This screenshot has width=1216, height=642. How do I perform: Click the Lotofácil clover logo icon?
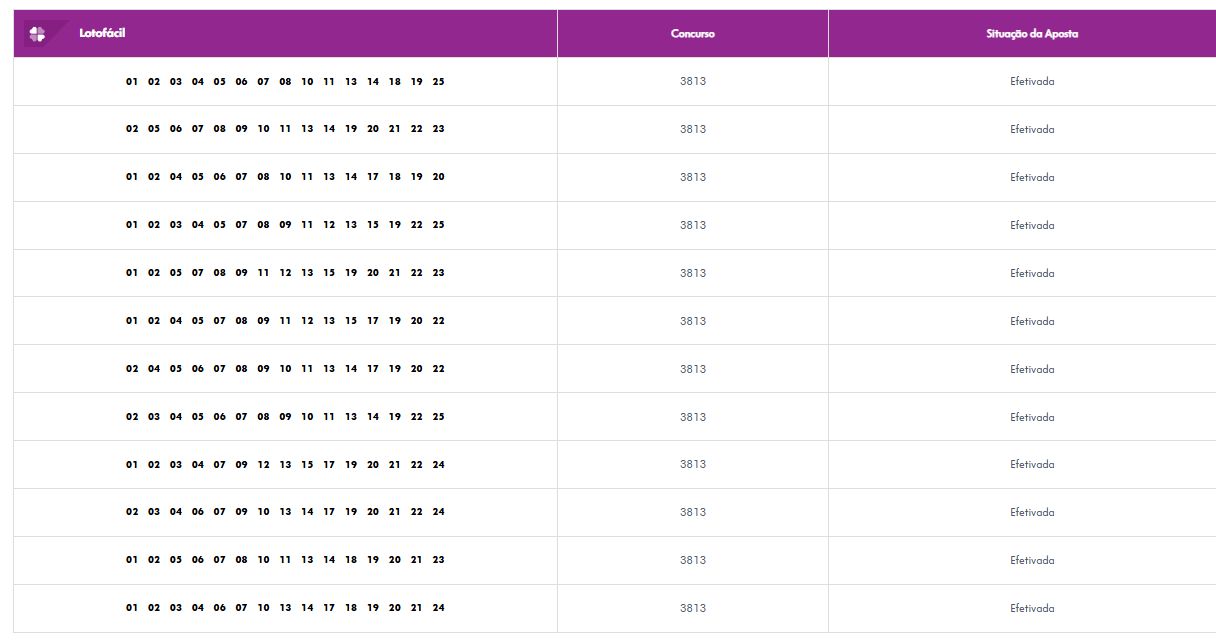click(x=37, y=34)
